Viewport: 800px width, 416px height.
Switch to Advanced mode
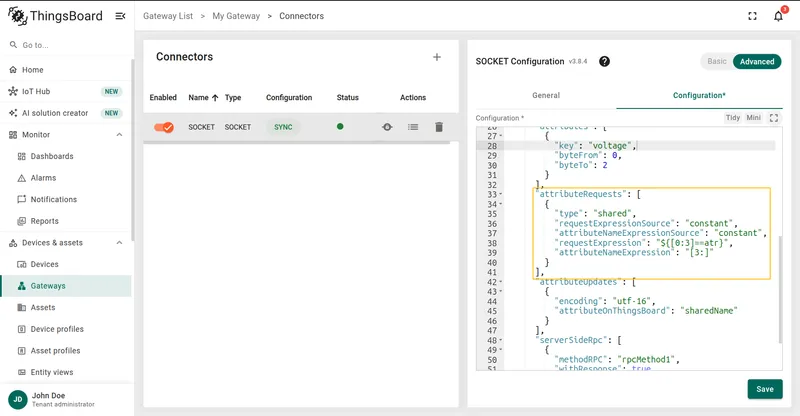tap(757, 61)
